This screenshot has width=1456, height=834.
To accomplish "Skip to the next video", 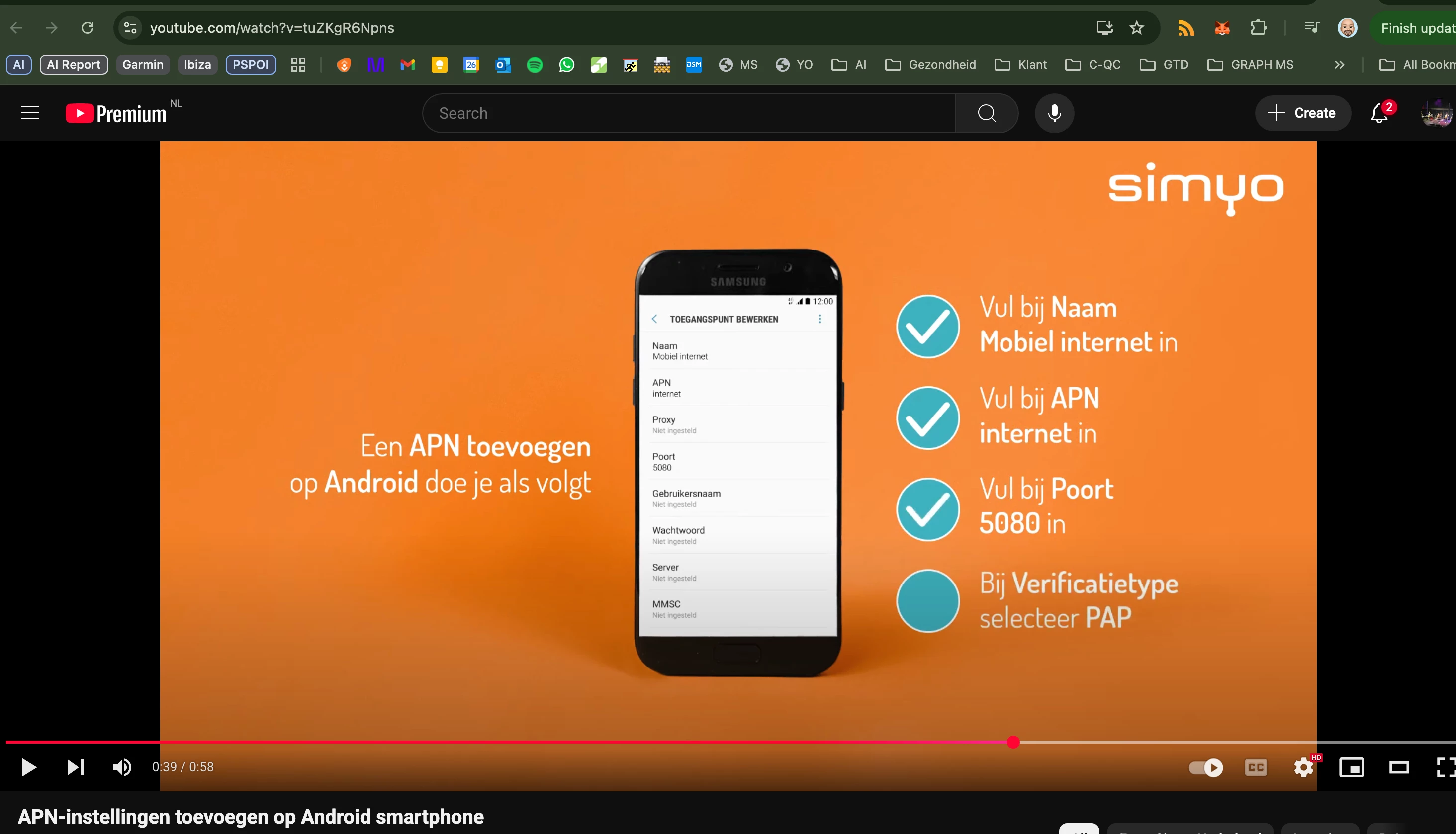I will tap(75, 767).
